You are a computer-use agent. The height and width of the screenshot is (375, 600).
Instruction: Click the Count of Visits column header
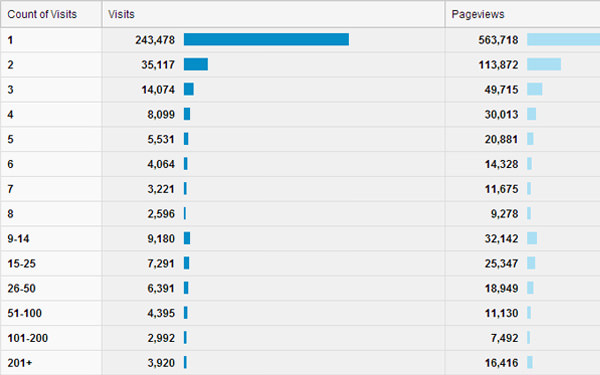(42, 14)
